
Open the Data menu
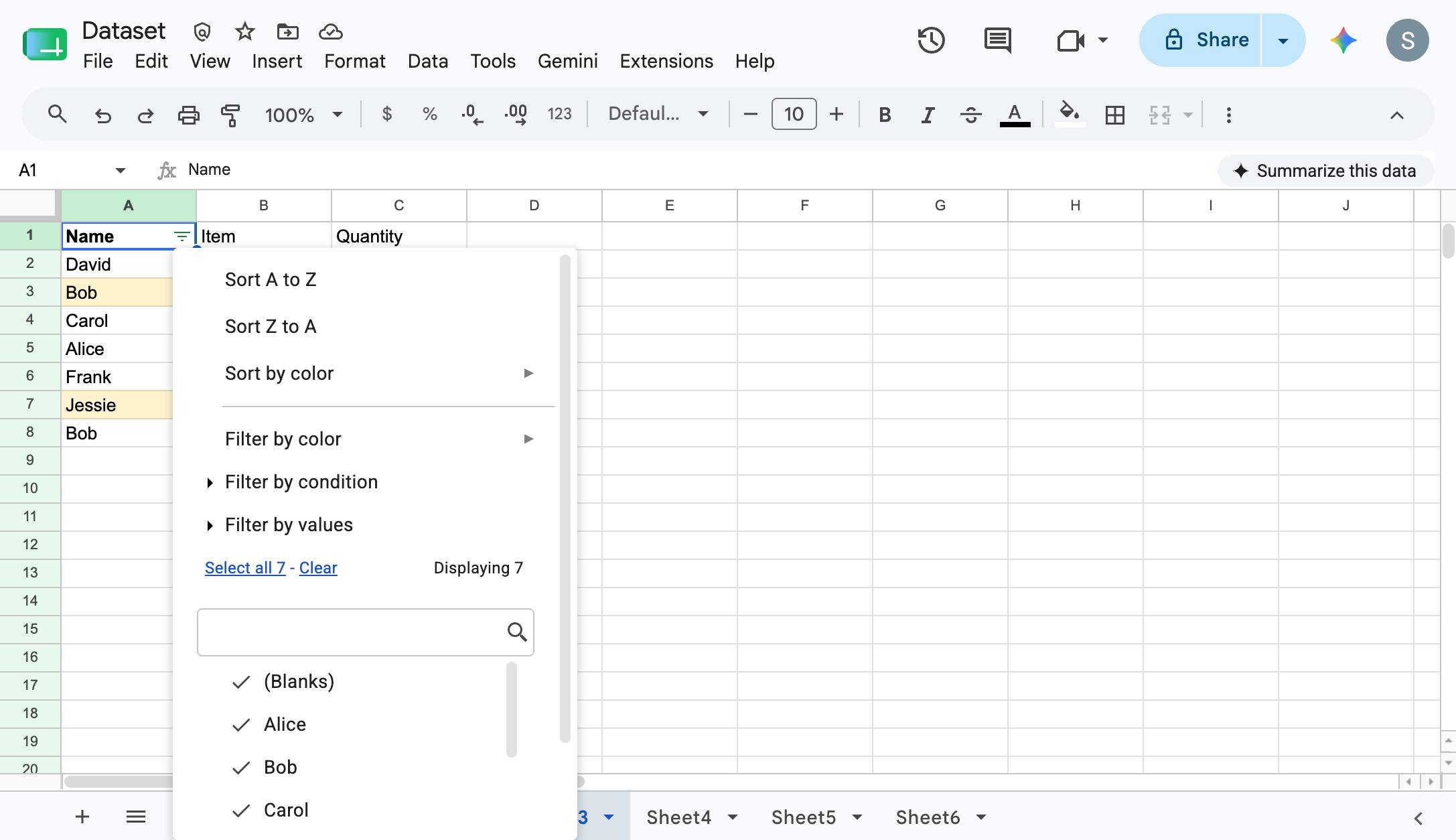click(x=428, y=61)
